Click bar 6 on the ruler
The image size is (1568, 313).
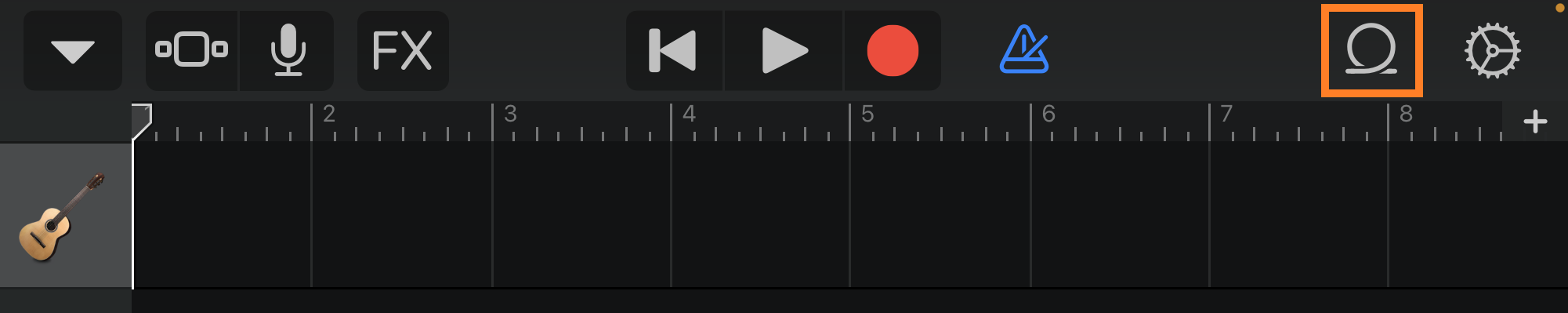[x=1048, y=115]
